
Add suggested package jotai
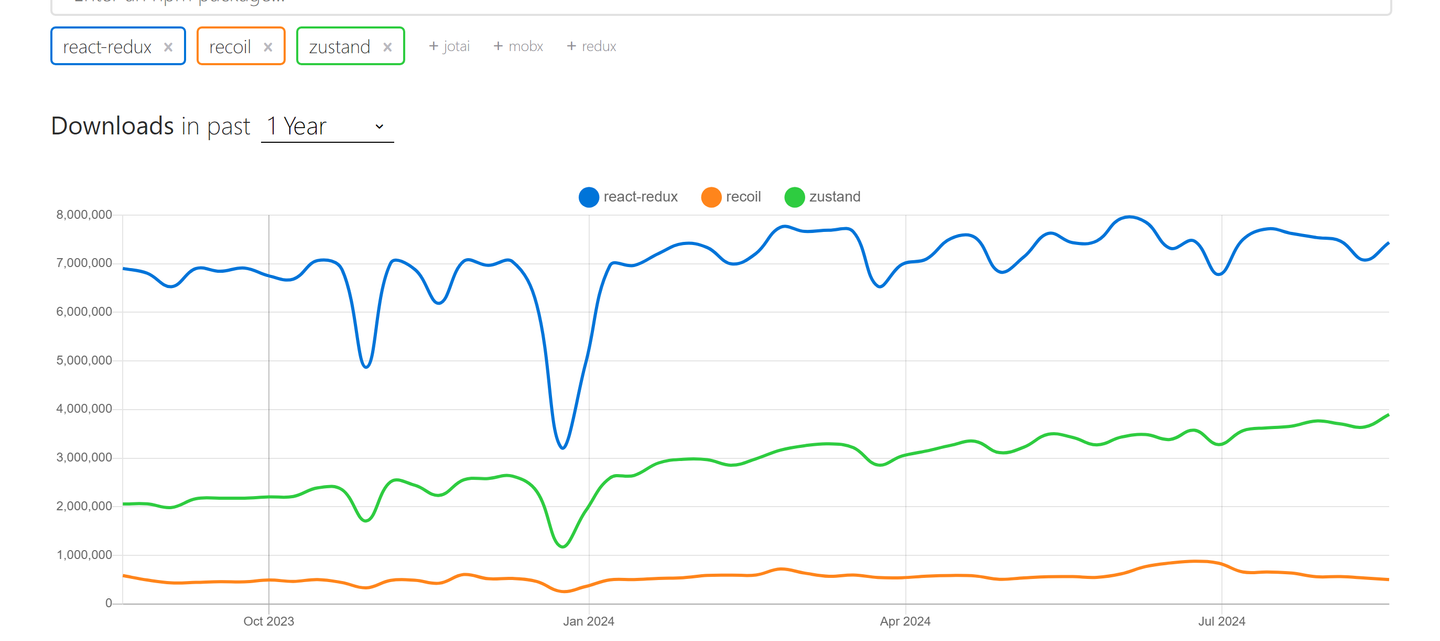click(x=449, y=46)
